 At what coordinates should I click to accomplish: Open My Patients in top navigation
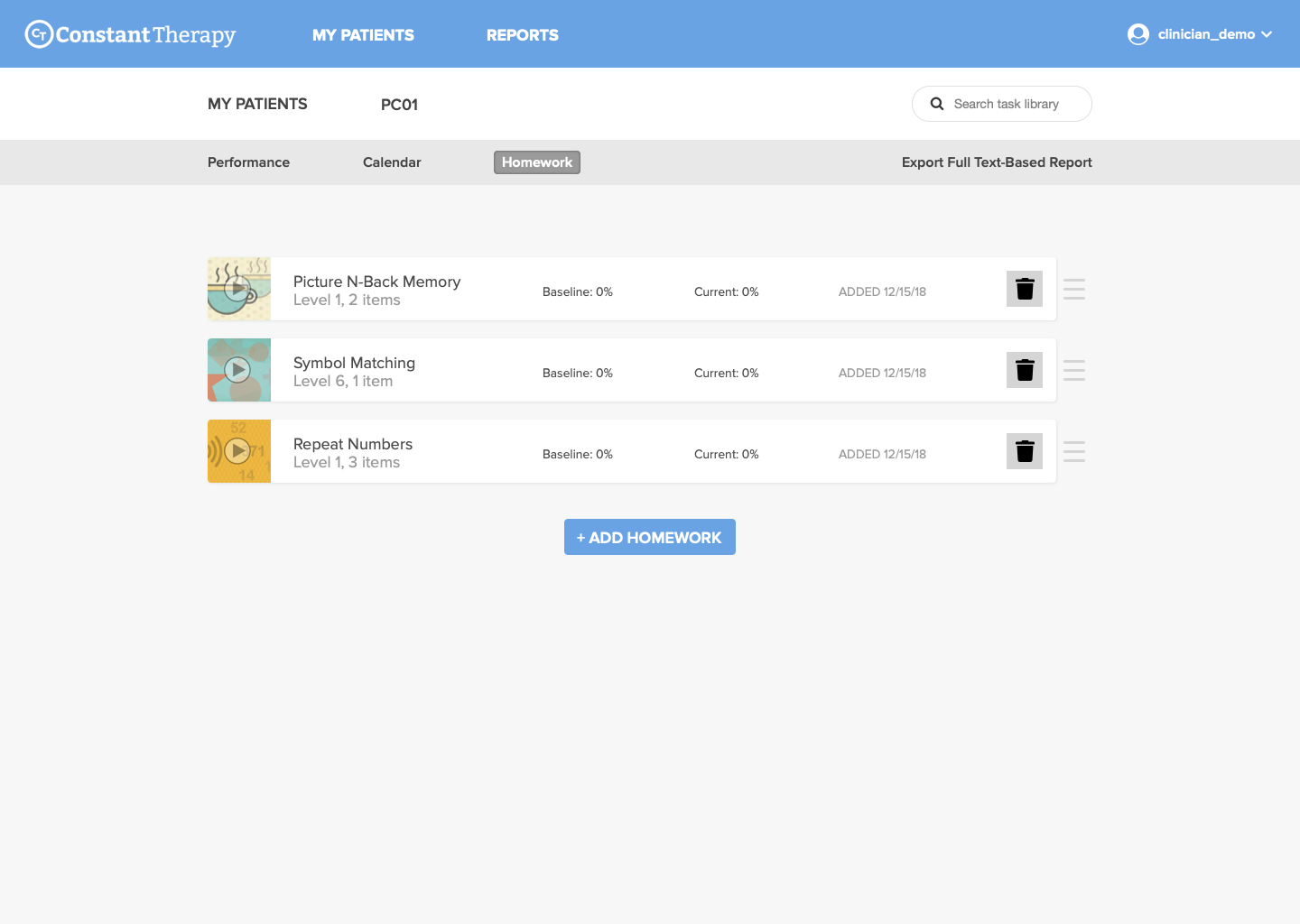coord(363,35)
